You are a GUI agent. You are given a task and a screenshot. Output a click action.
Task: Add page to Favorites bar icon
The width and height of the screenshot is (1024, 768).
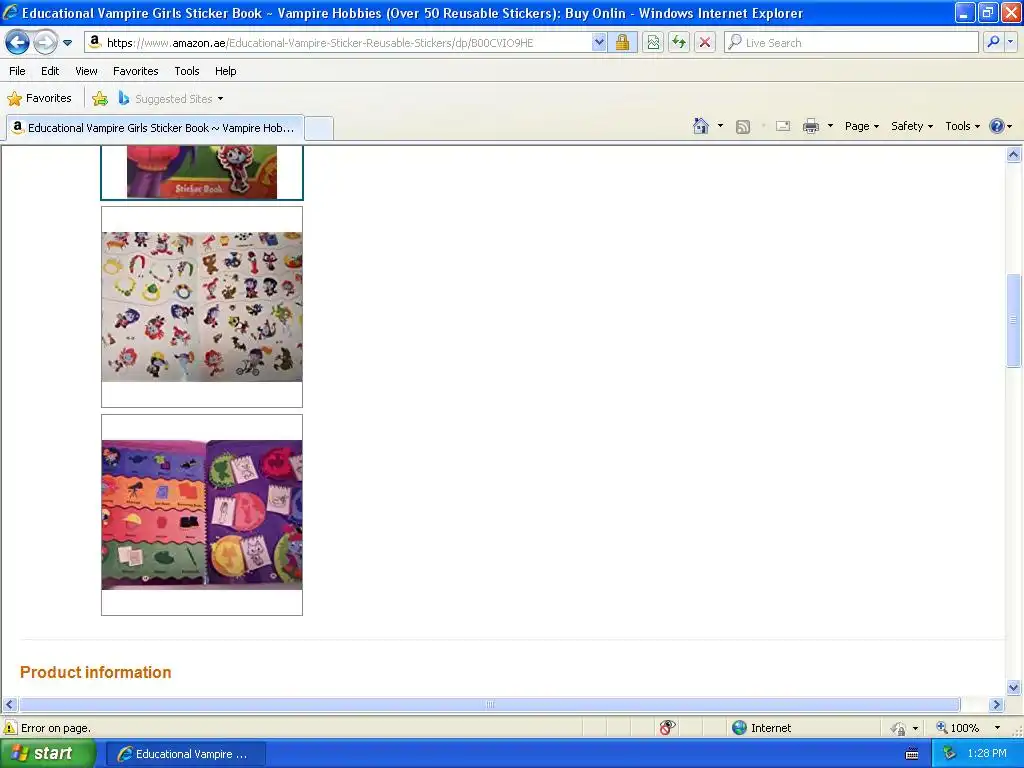point(100,99)
